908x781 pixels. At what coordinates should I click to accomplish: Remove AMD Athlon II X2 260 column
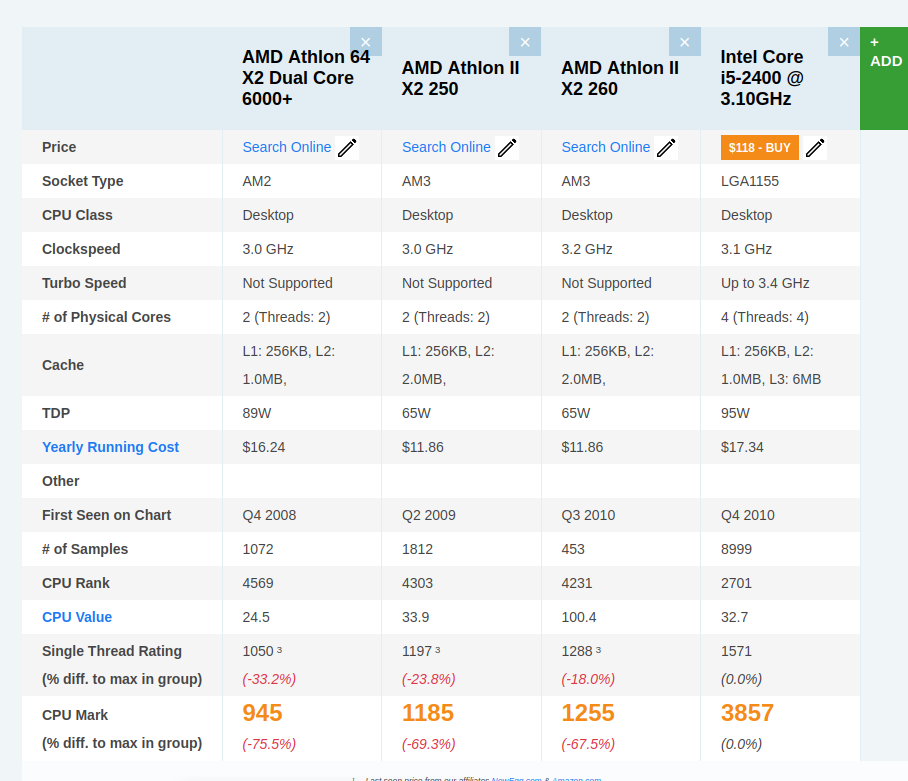click(x=684, y=42)
